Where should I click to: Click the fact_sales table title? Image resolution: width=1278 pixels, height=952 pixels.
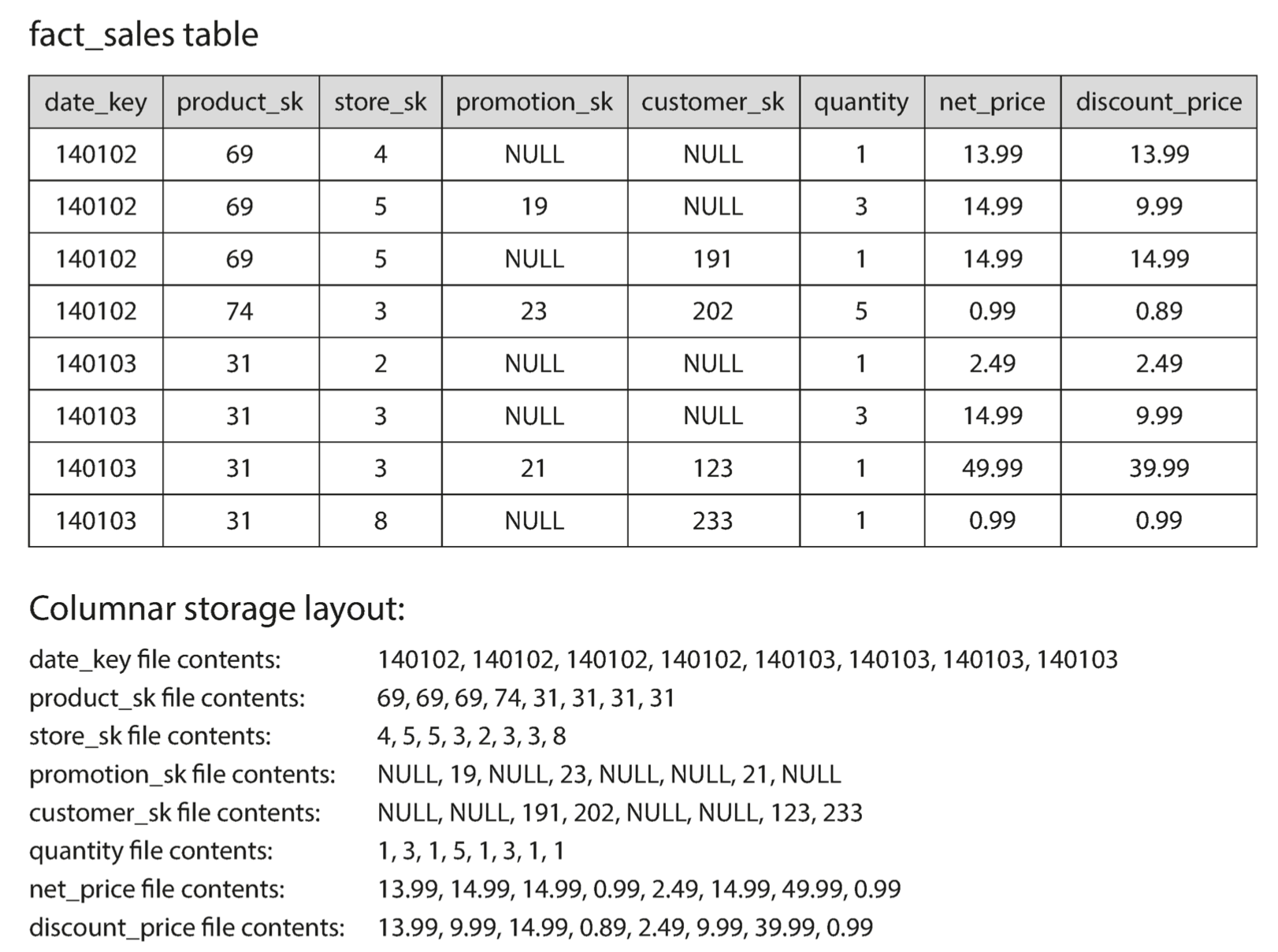tap(143, 35)
